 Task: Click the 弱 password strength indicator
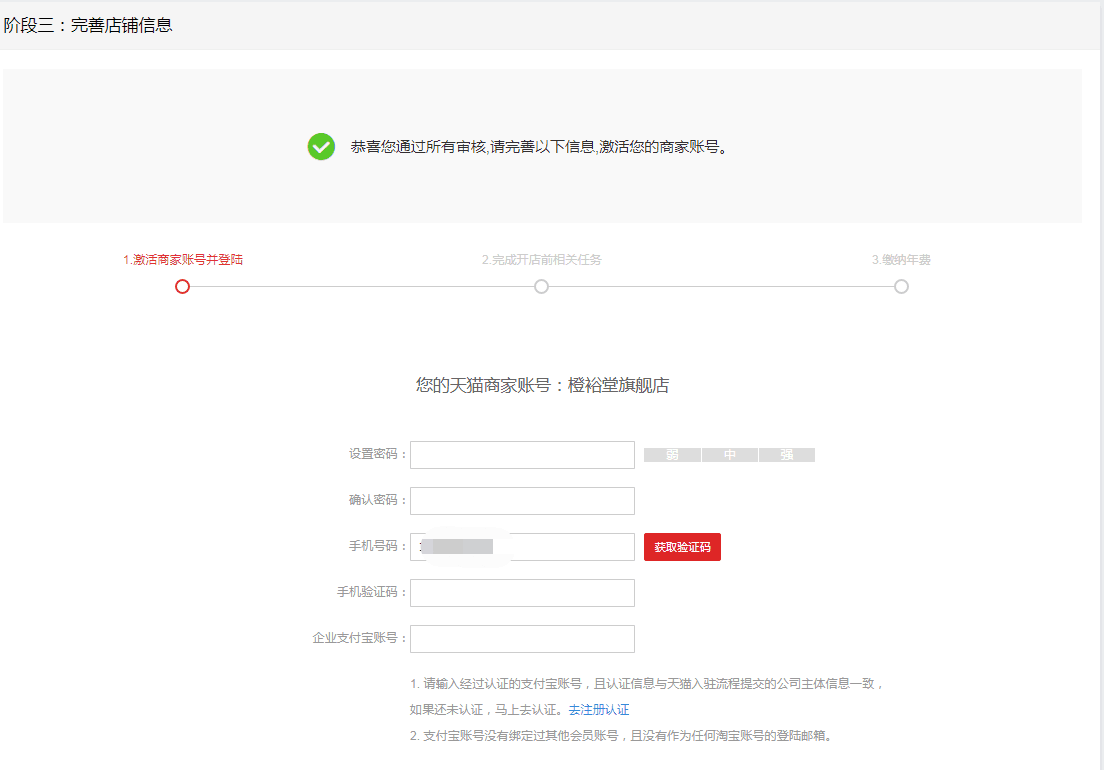[672, 455]
